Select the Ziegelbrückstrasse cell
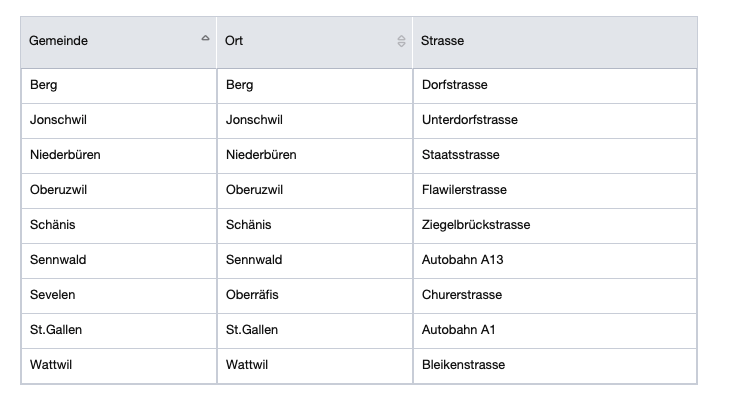746x400 pixels. click(476, 225)
